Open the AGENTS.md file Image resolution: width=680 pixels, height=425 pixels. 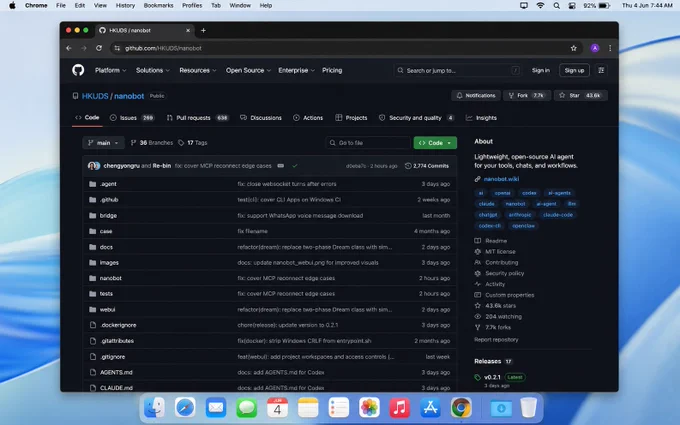click(x=116, y=372)
